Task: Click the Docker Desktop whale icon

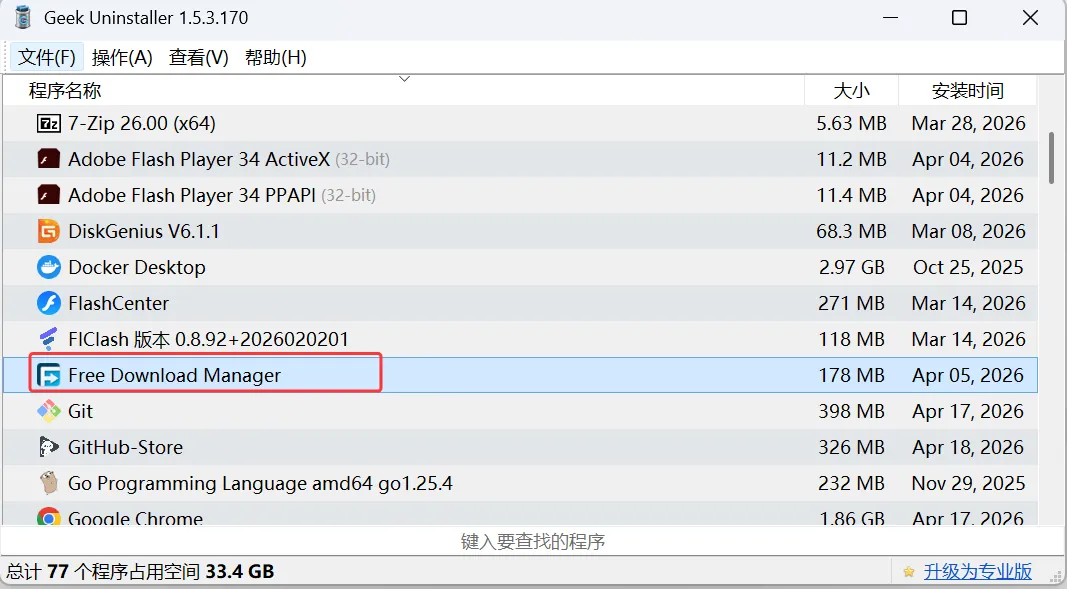Action: pyautogui.click(x=48, y=267)
